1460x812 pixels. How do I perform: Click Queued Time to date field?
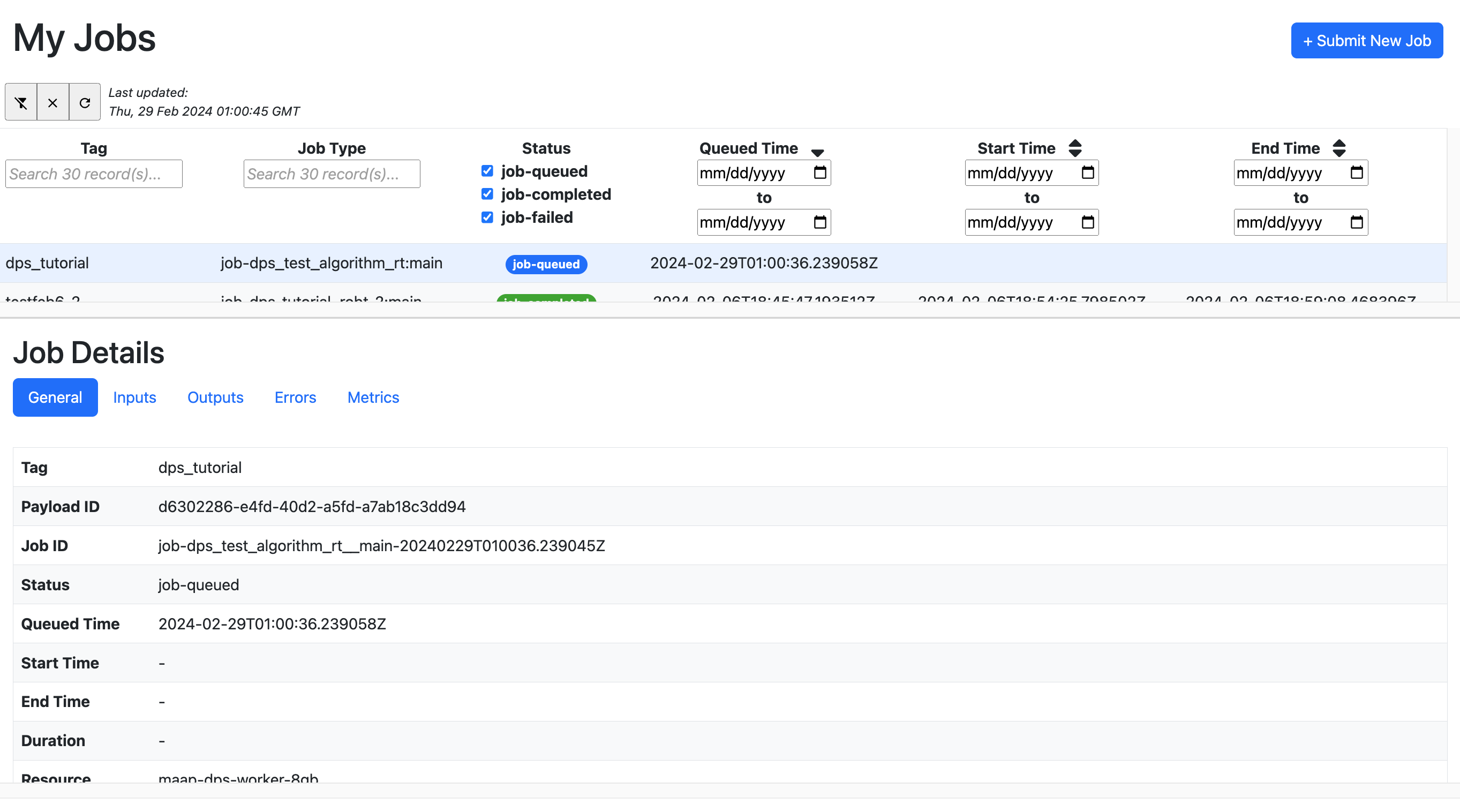(763, 222)
